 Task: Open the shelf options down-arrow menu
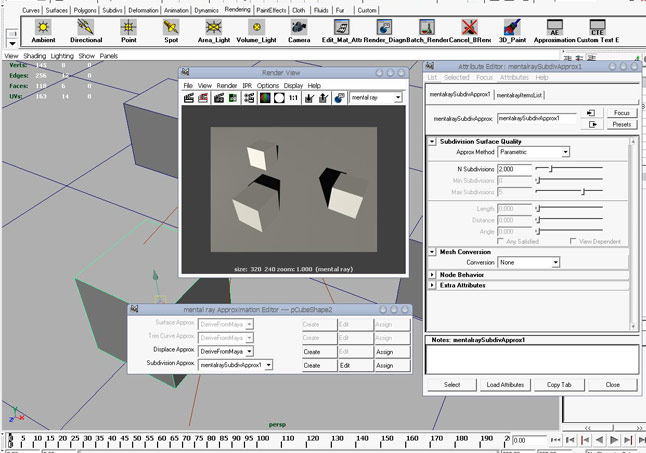click(12, 43)
